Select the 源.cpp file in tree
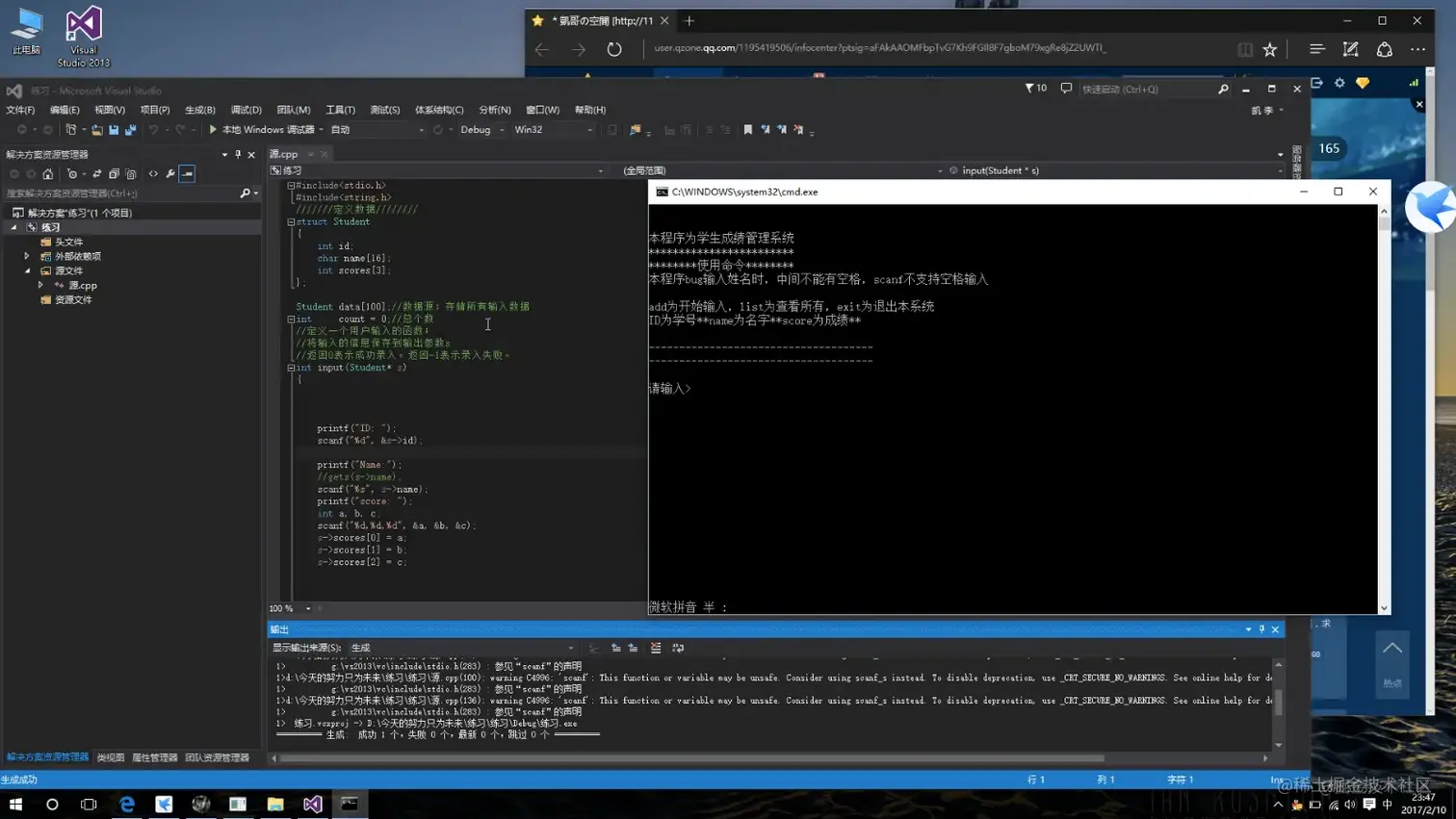Screen dimensions: 1456x819 tap(82, 286)
